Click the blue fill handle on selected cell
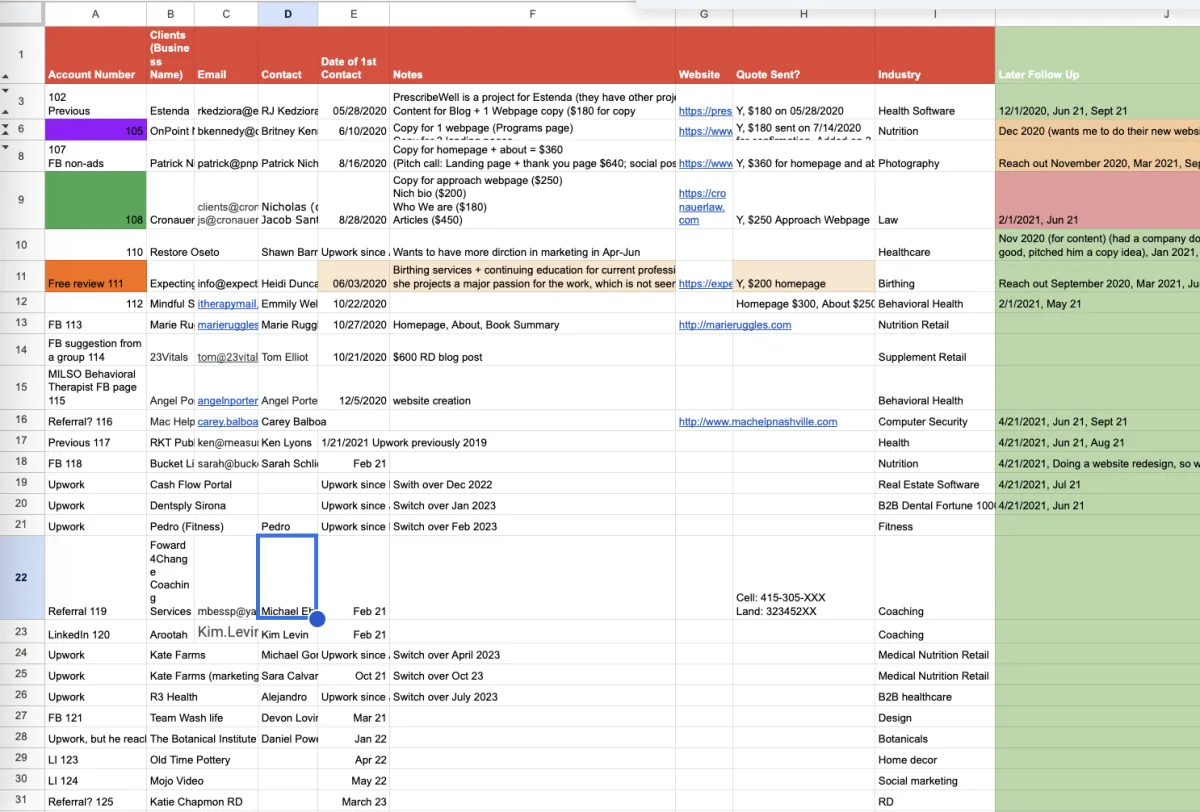The height and width of the screenshot is (812, 1200). 317,619
